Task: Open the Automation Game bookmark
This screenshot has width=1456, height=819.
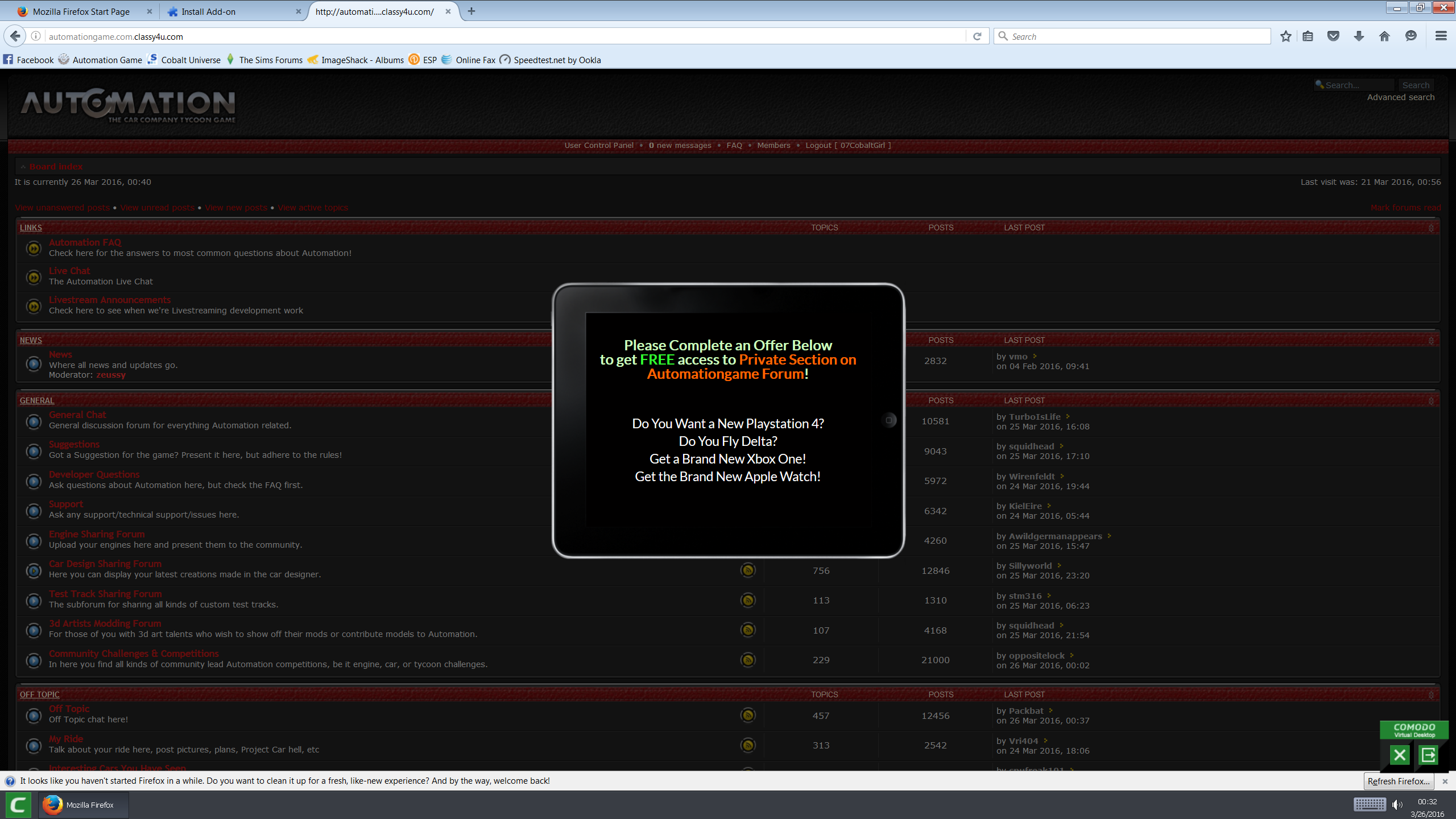Action: (101, 60)
